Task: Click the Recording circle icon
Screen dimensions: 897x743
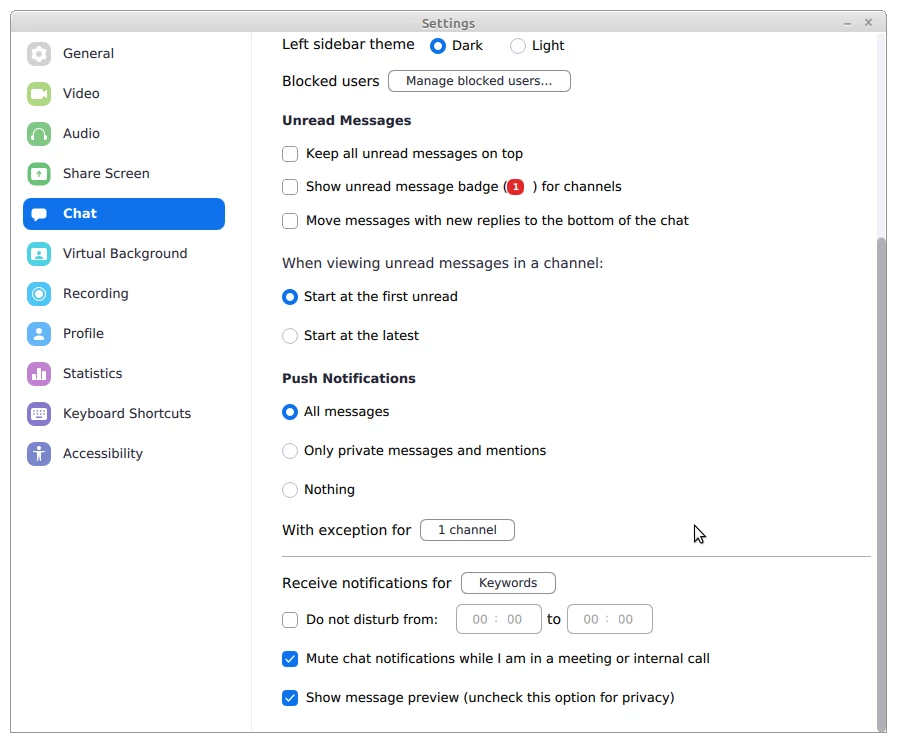Action: point(39,294)
